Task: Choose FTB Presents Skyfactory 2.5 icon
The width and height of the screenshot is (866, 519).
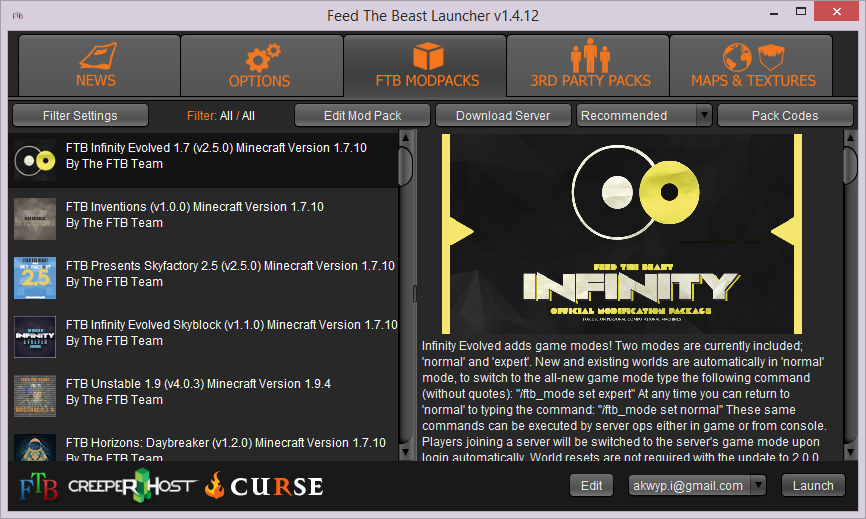Action: [x=35, y=277]
